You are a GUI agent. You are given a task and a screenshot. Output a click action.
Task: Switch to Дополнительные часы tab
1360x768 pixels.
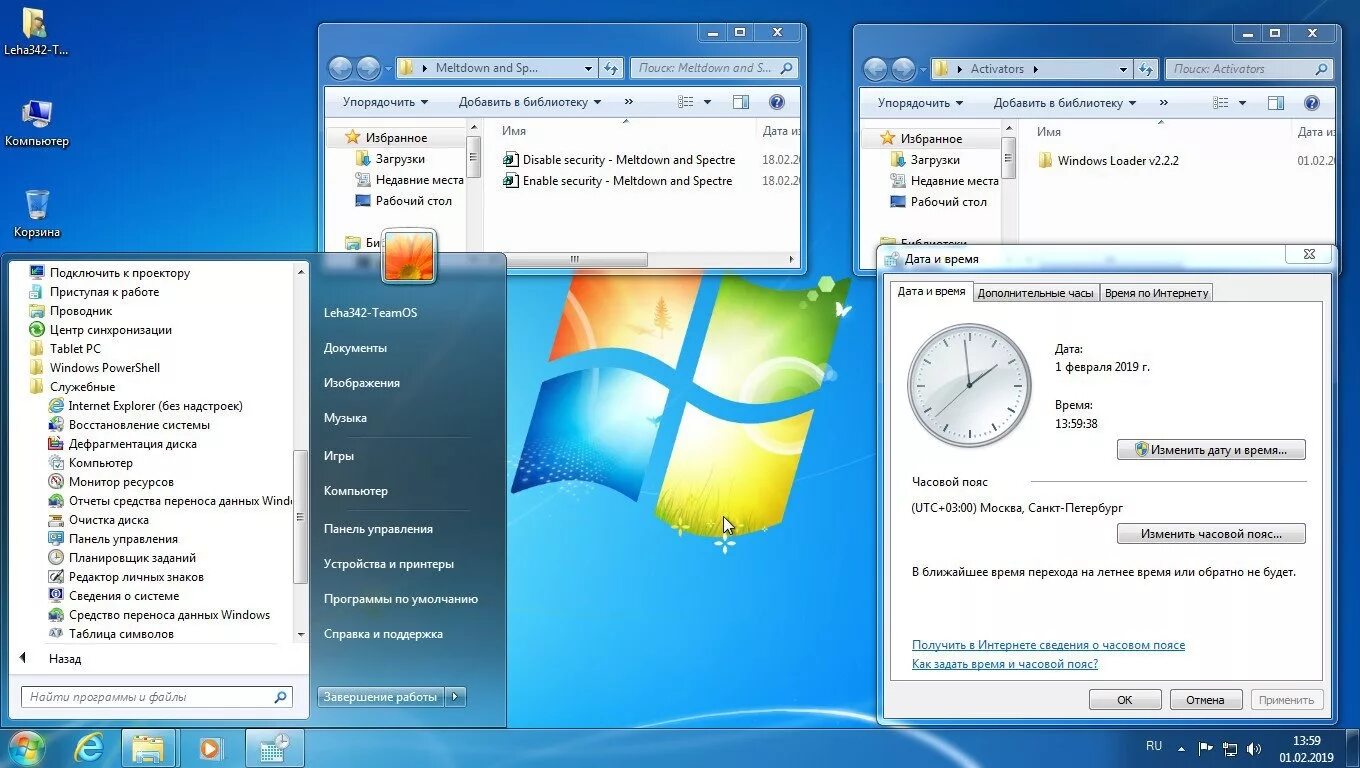click(1035, 293)
